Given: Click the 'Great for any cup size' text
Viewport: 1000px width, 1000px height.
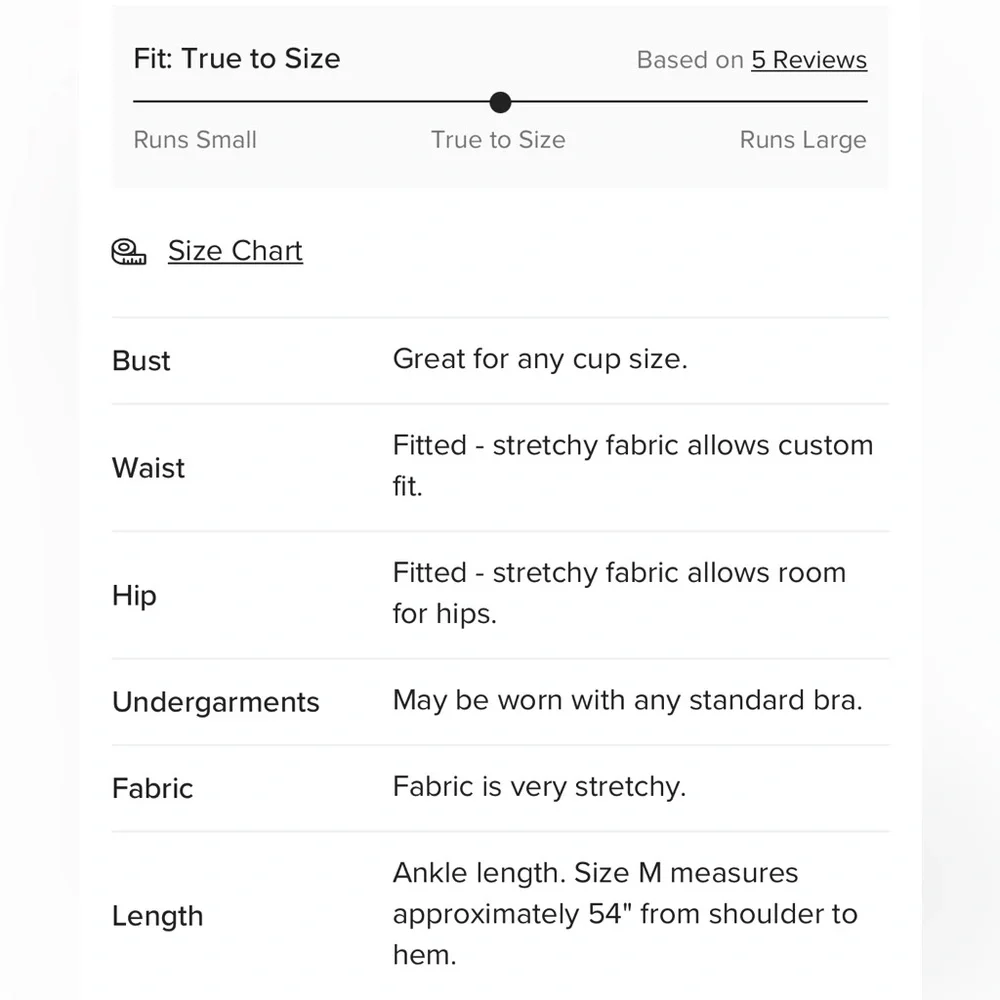Looking at the screenshot, I should 540,359.
